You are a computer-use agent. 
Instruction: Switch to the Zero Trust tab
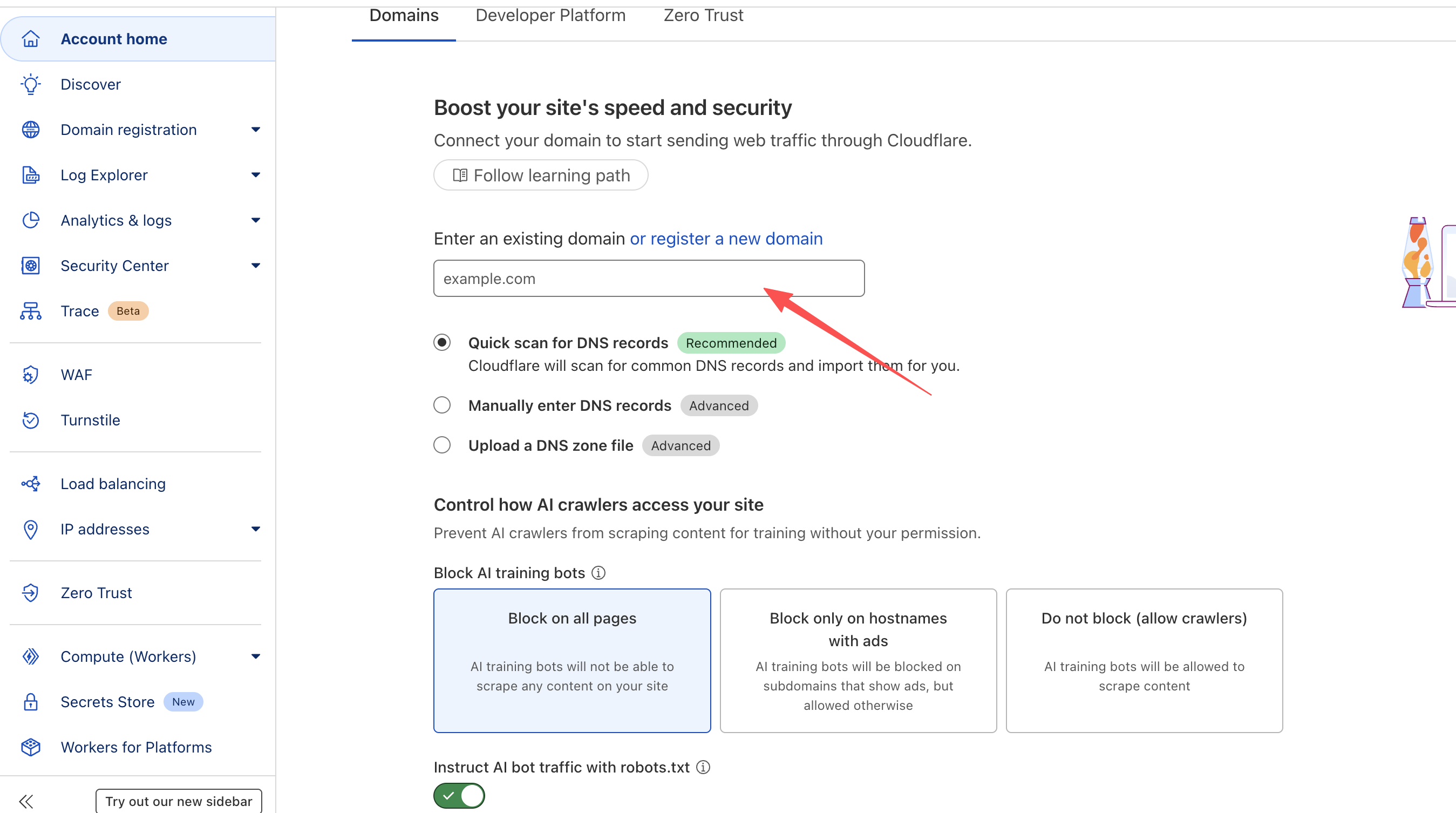[703, 16]
